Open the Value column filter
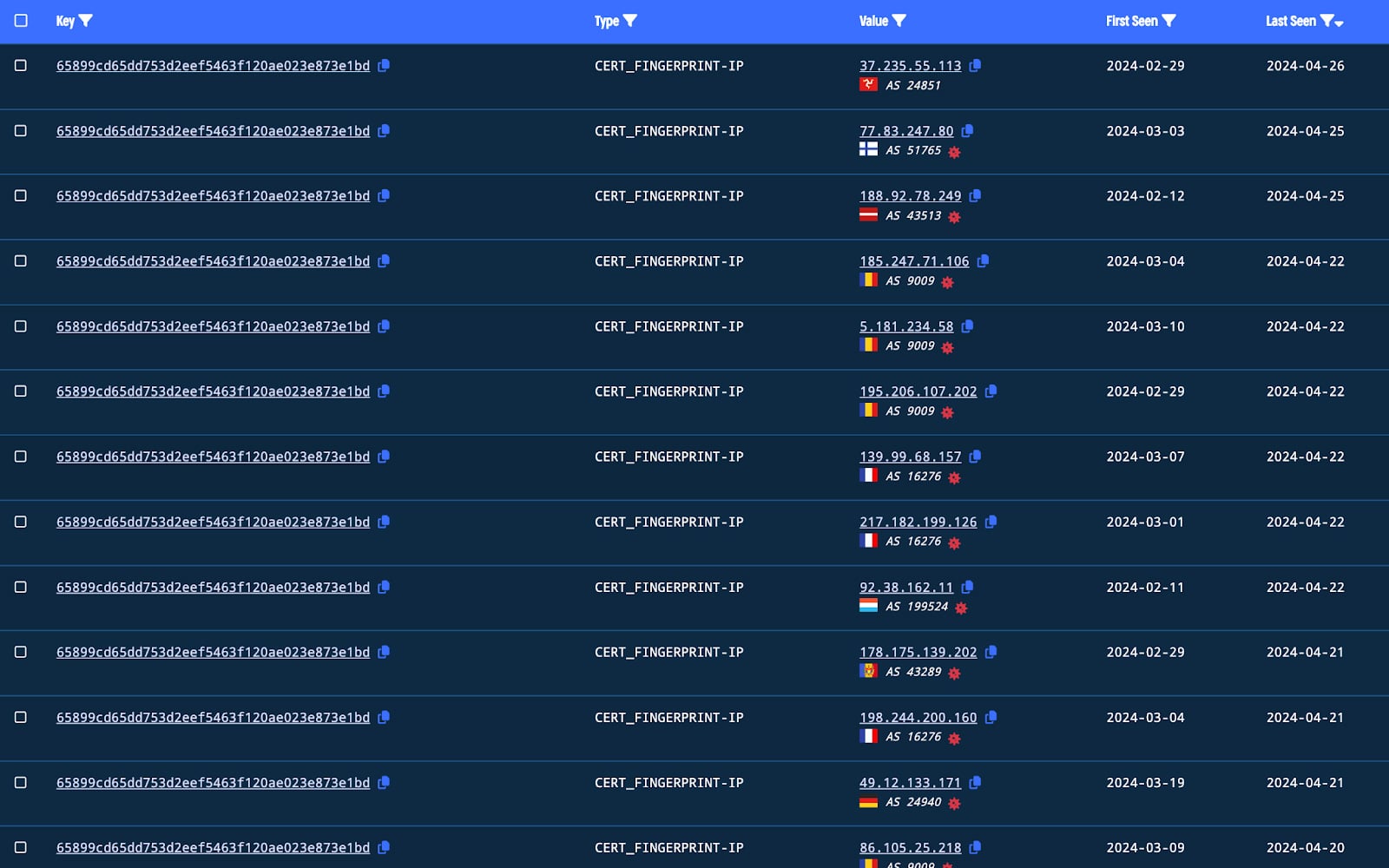Viewport: 1389px width, 868px height. tap(899, 21)
